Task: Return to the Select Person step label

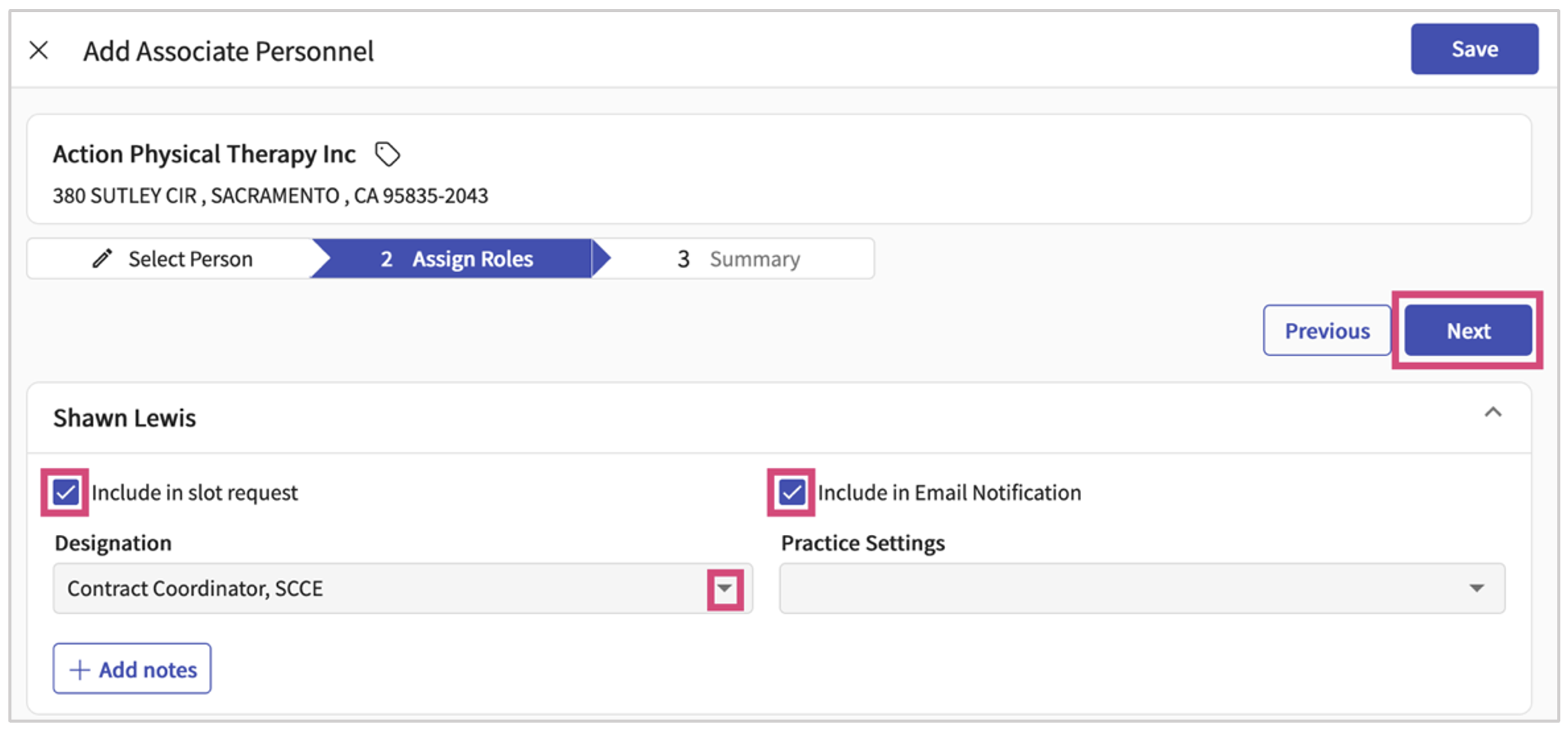Action: 190,259
